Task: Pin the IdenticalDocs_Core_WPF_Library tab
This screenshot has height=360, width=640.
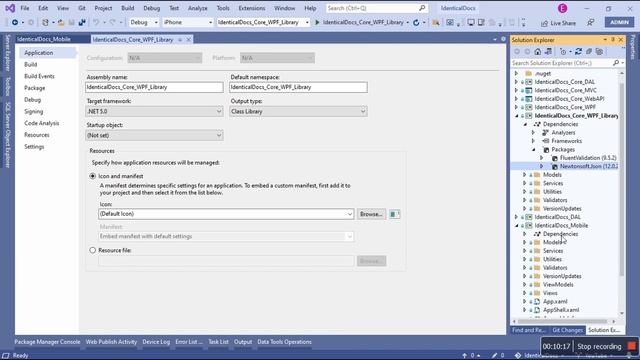Action: click(x=180, y=40)
